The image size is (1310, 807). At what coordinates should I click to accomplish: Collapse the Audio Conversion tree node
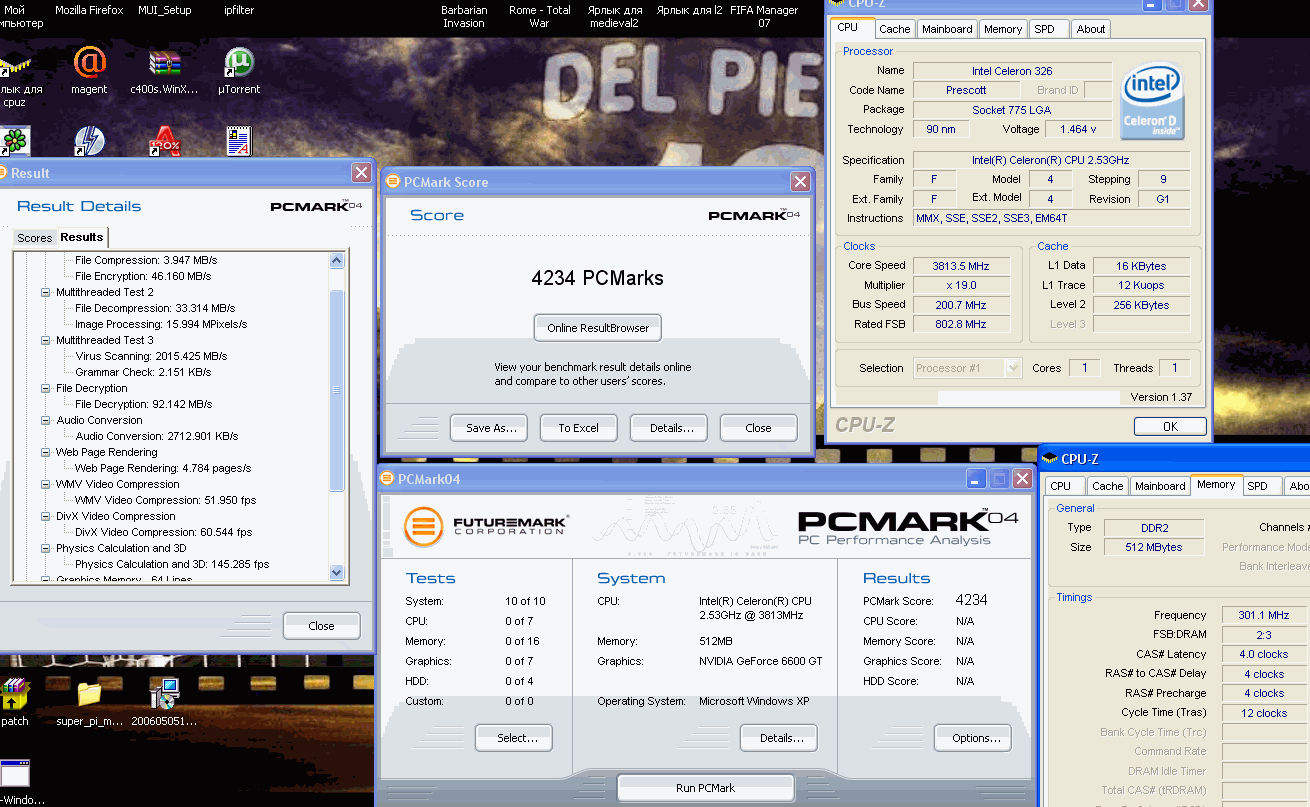click(46, 420)
